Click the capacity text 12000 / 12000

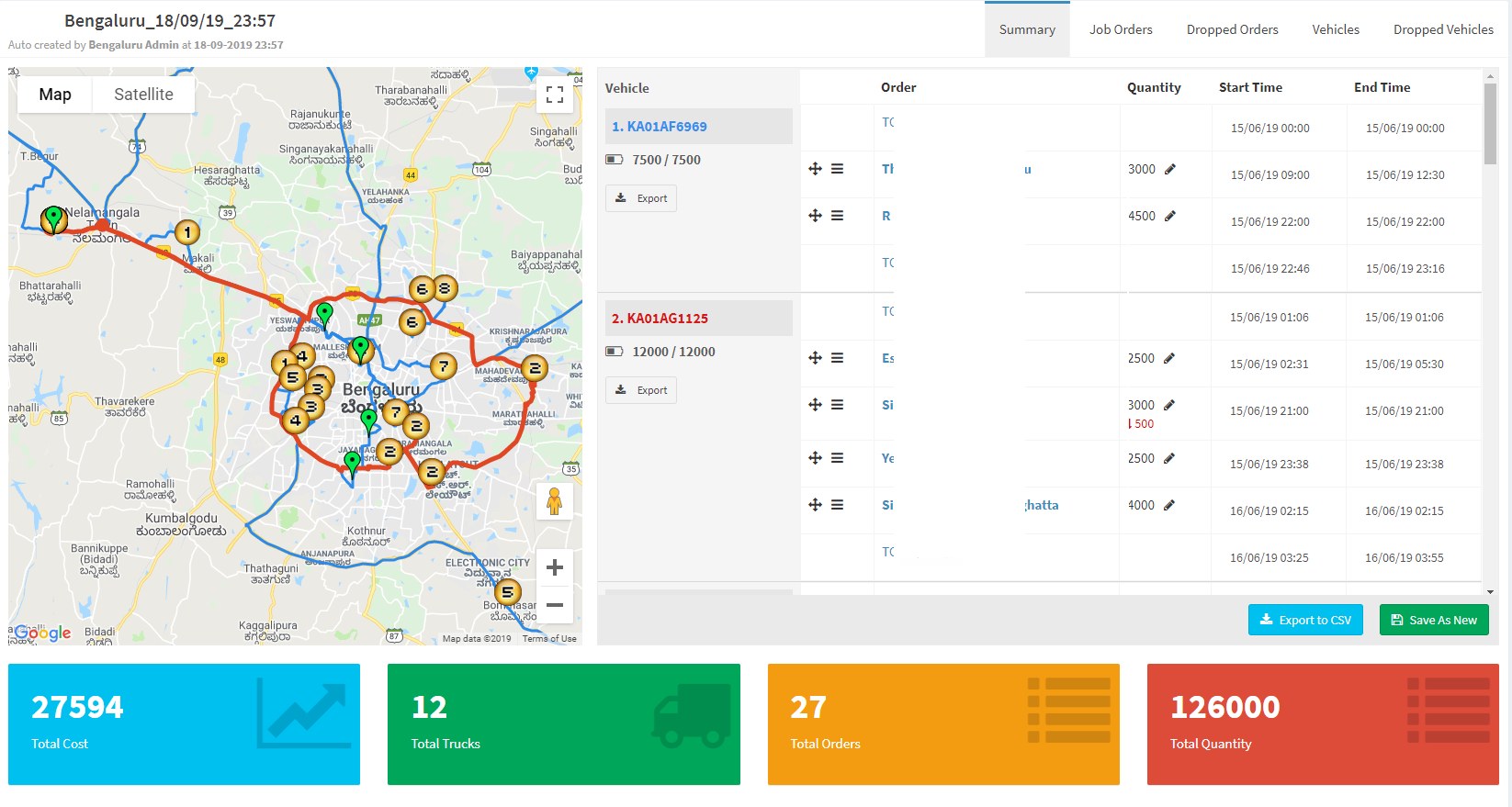[x=673, y=352]
